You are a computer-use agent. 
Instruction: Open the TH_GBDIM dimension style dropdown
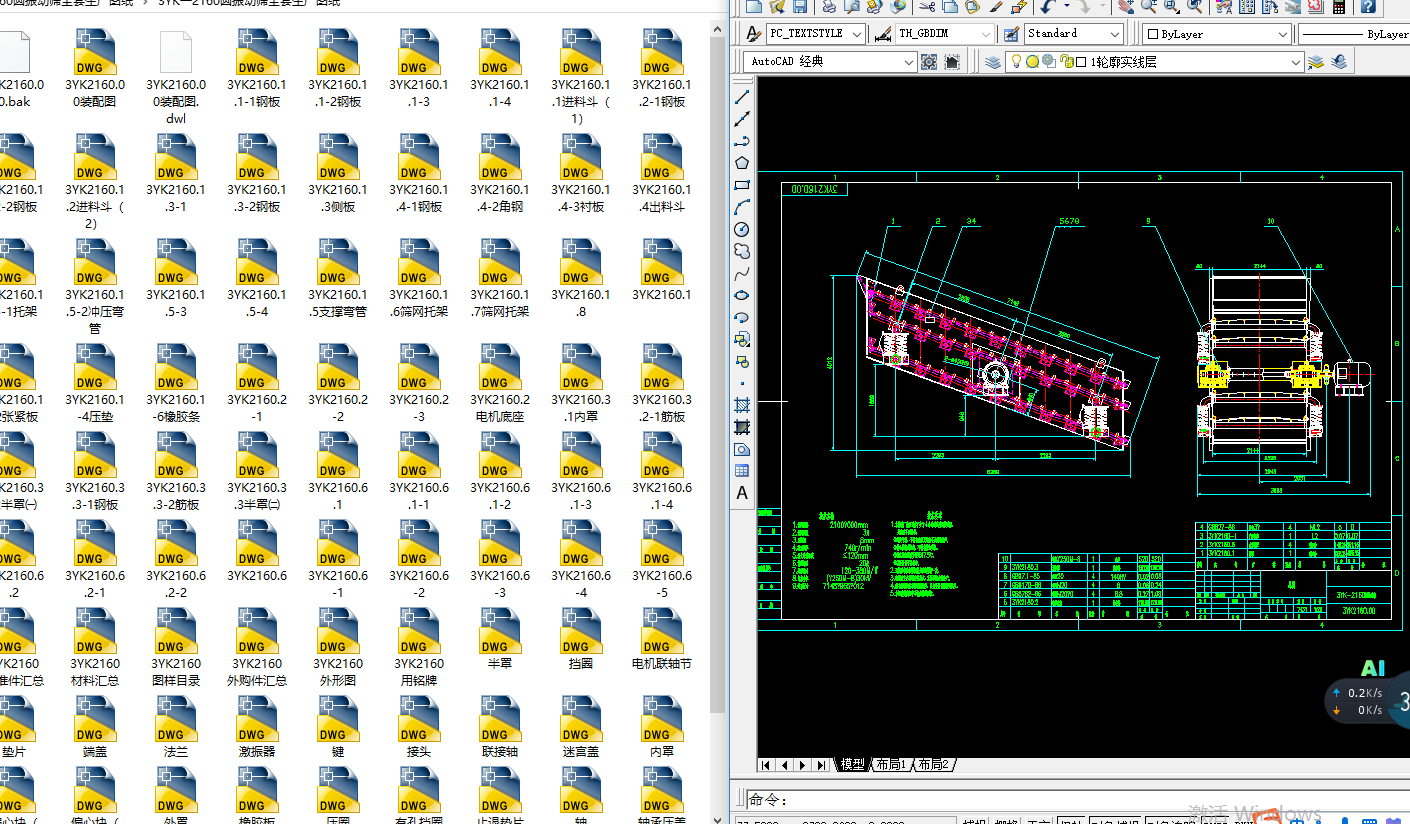[943, 34]
